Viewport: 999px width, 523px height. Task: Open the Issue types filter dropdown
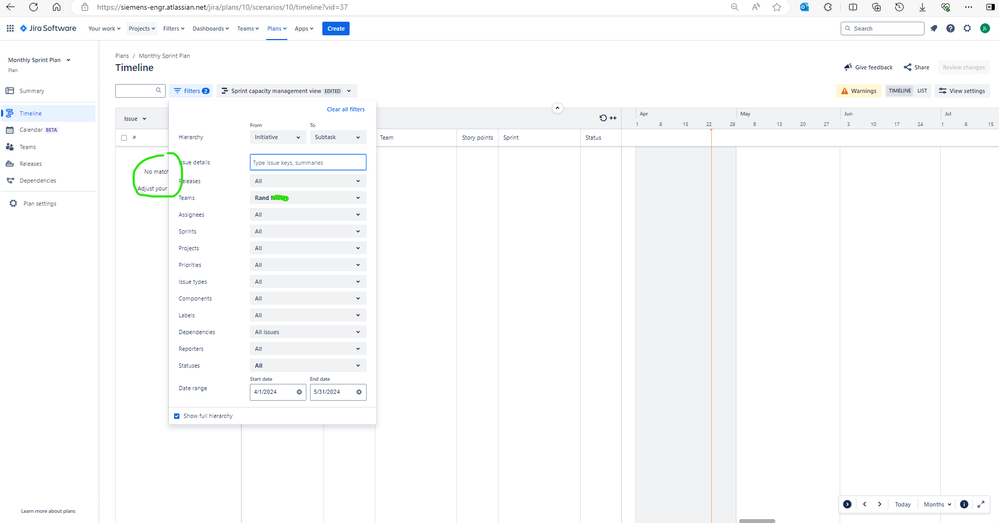308,282
